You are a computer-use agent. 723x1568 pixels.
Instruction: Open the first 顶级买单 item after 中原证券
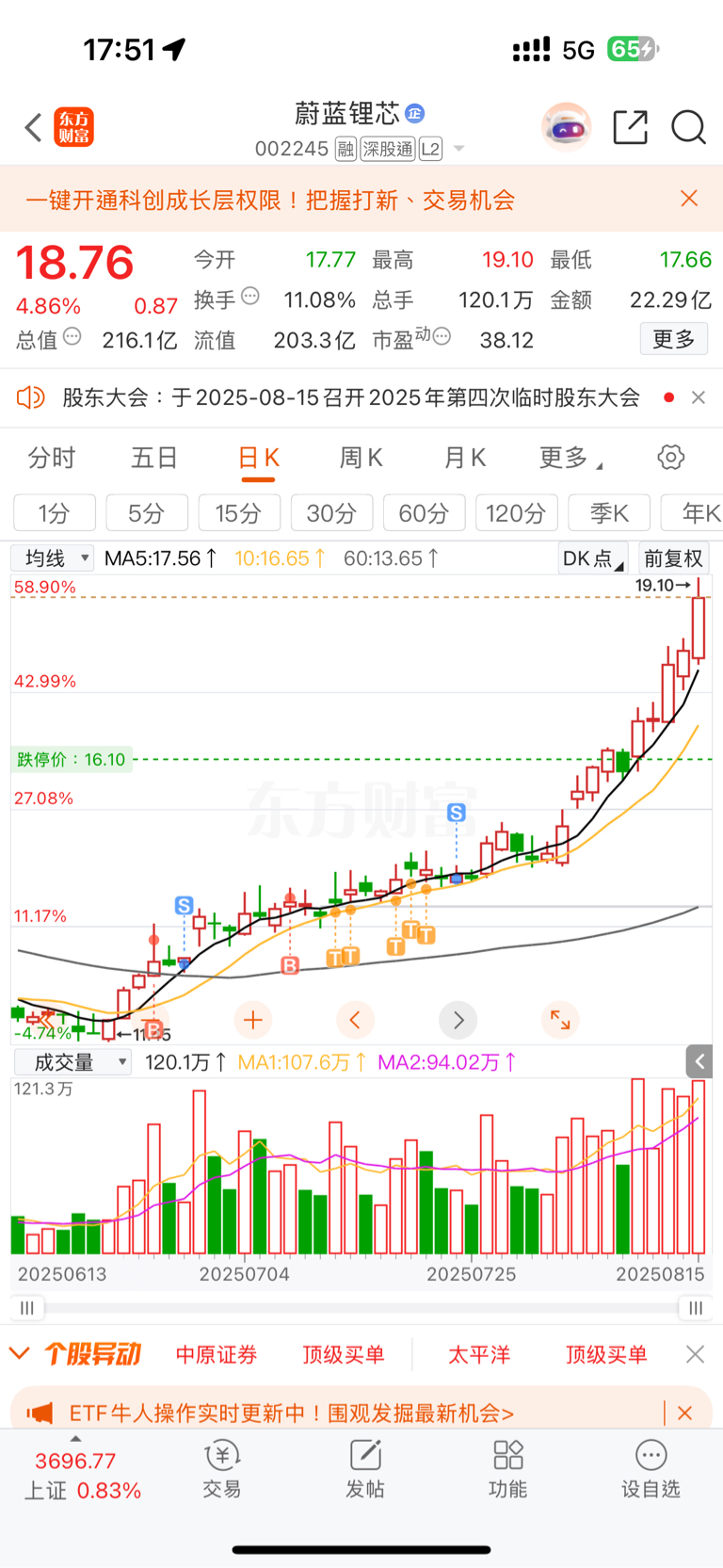pos(344,1354)
